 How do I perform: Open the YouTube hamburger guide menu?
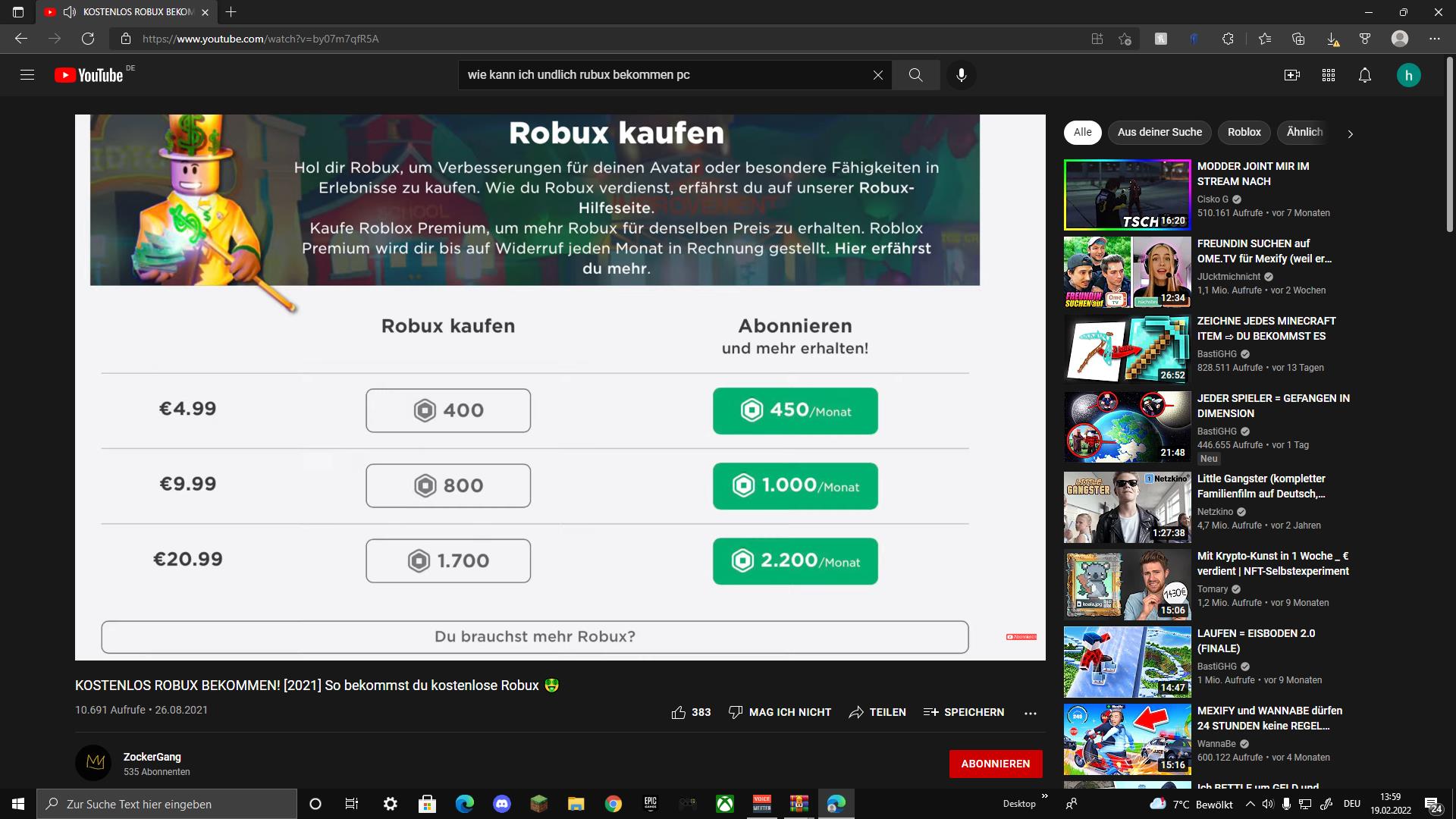tap(27, 75)
